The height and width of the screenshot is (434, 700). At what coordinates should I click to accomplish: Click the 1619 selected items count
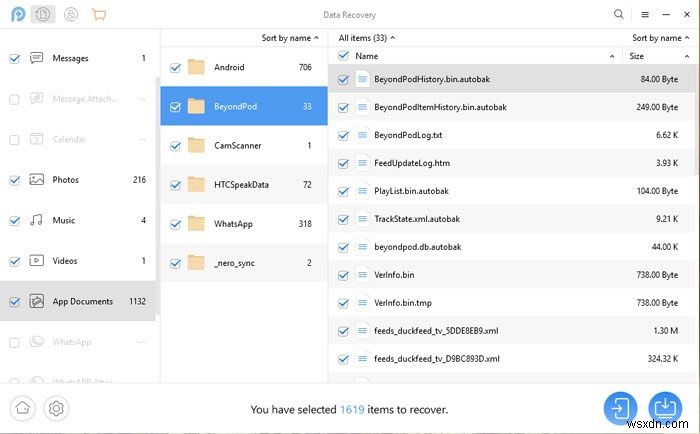pos(352,409)
